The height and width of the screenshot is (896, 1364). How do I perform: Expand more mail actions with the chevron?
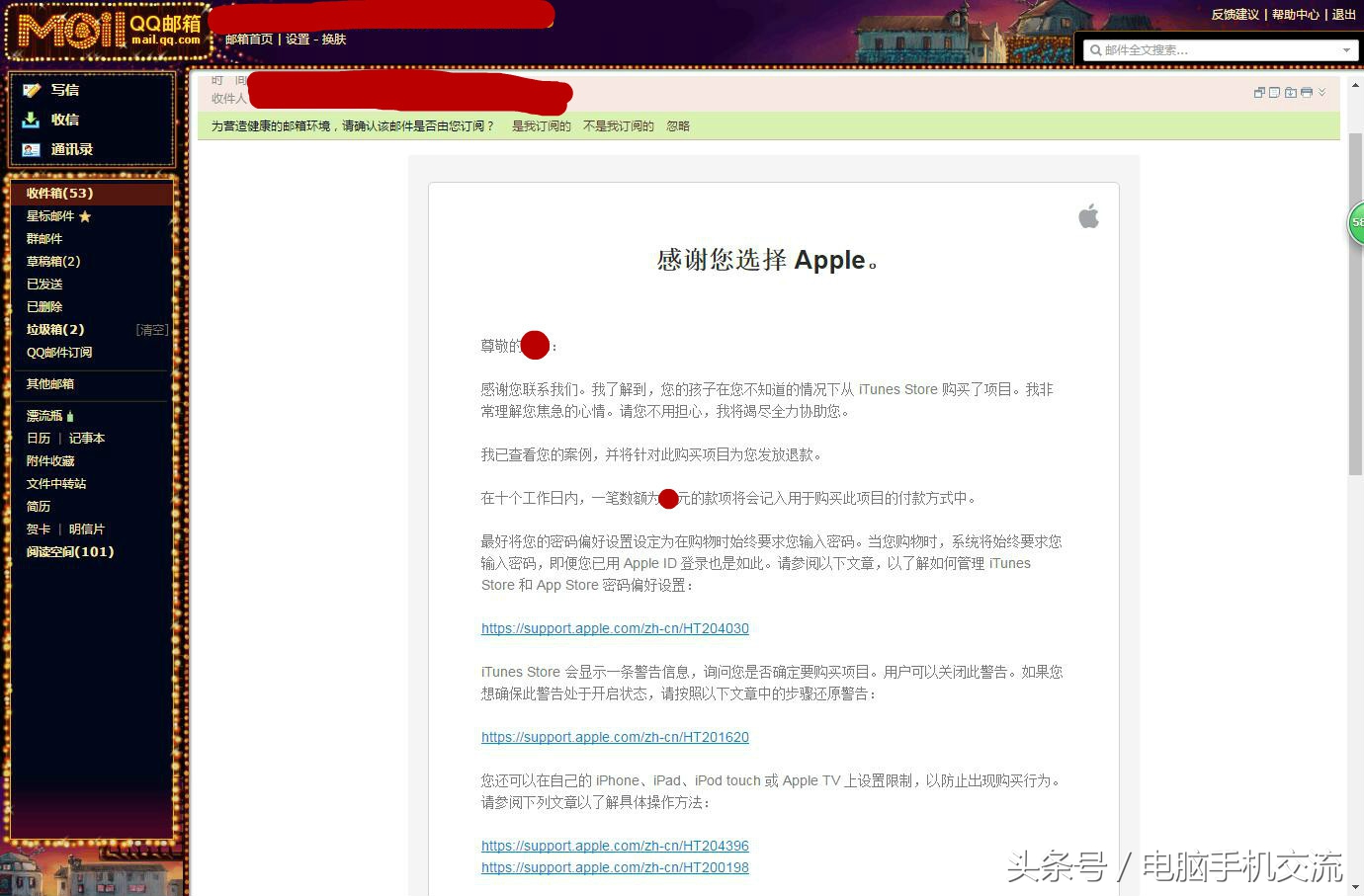[1322, 92]
